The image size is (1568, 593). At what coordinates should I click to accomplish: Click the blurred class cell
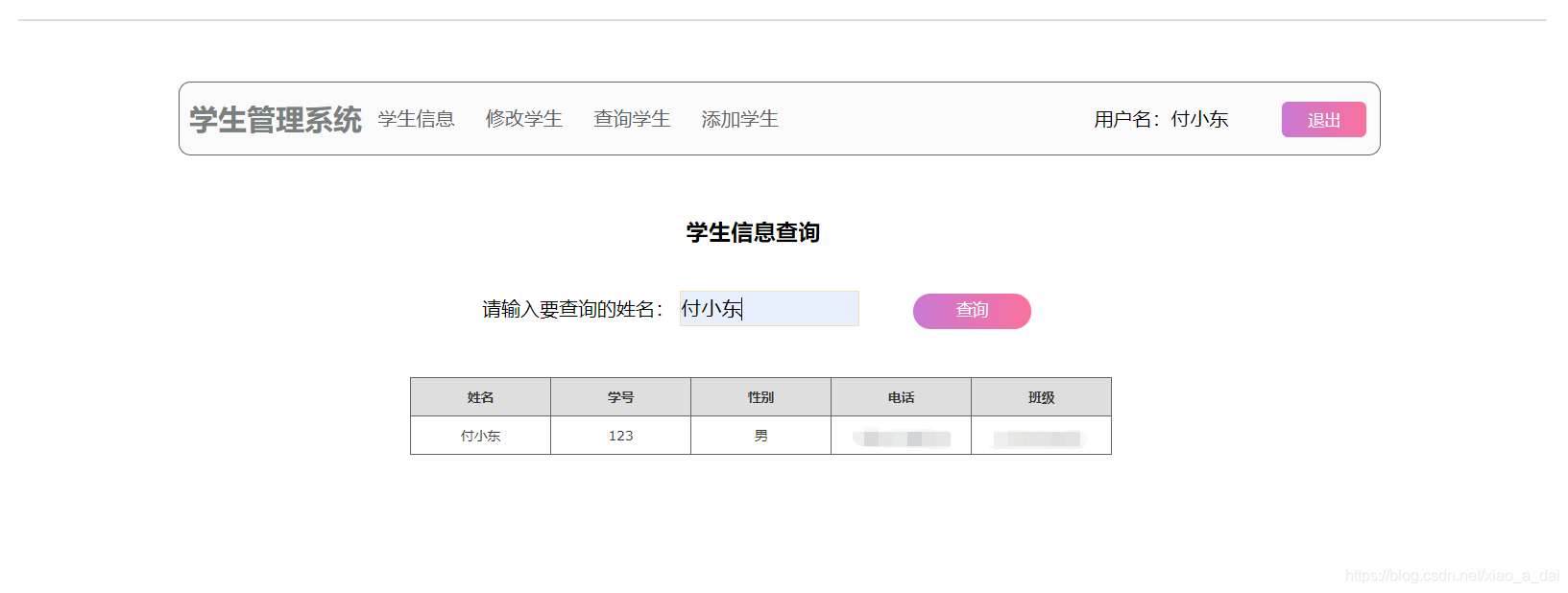click(x=1041, y=436)
